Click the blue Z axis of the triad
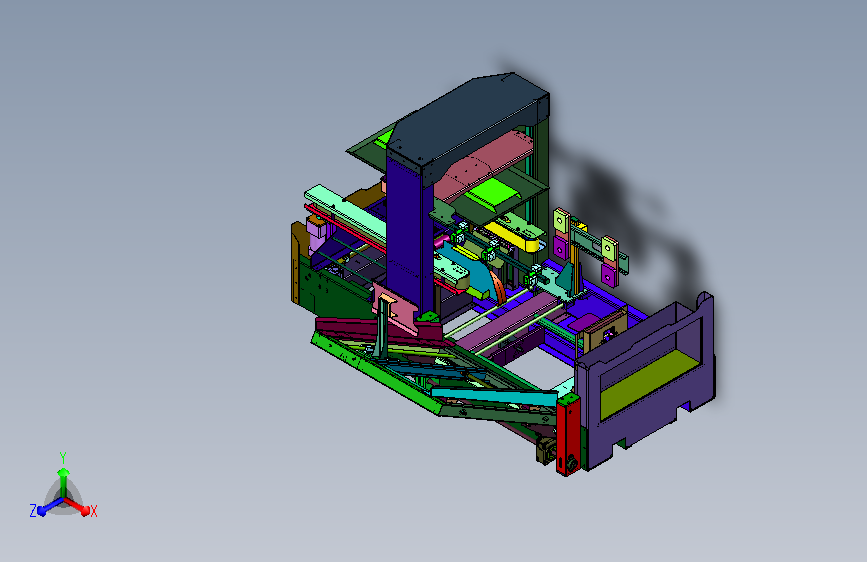This screenshot has height=562, width=867. 45,508
